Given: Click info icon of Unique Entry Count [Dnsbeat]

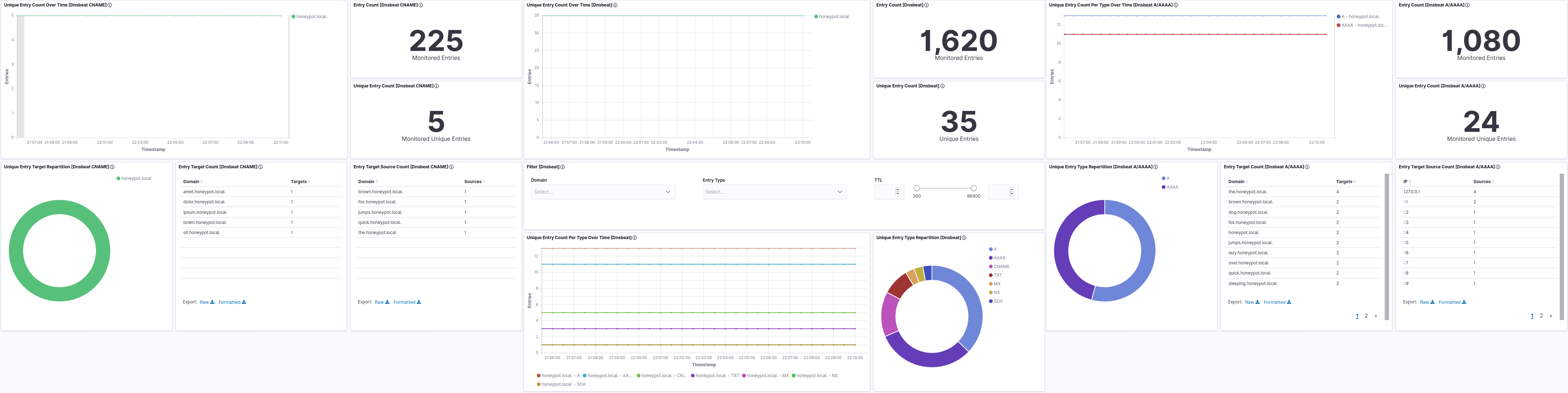Looking at the screenshot, I should click(942, 86).
